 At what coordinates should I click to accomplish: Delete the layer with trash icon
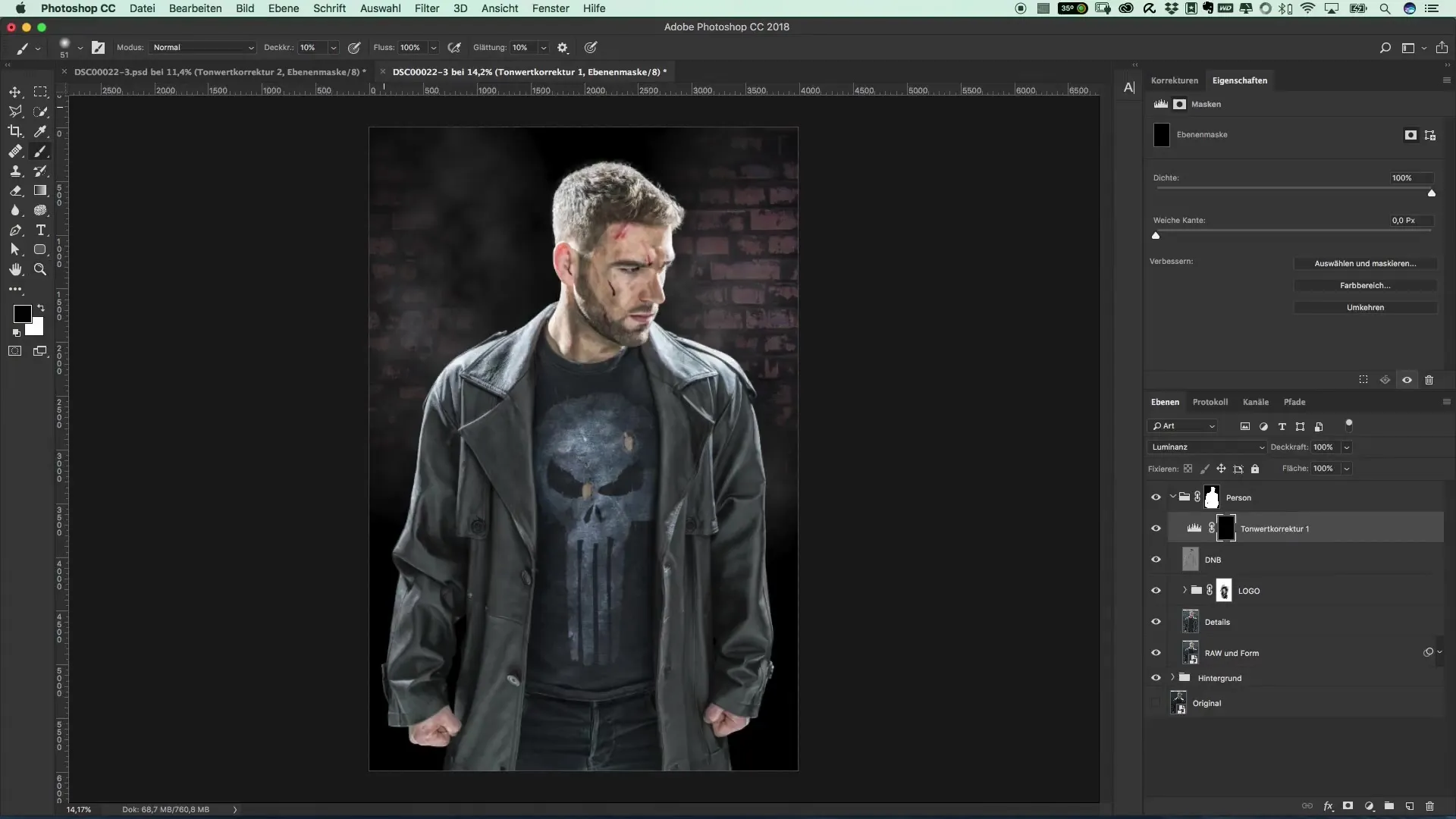pyautogui.click(x=1429, y=806)
